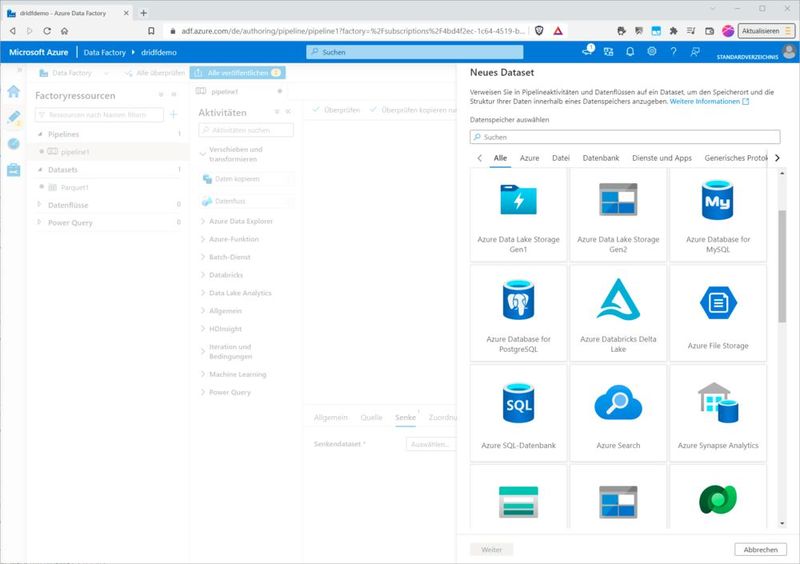Open Azure notifications bell
Image resolution: width=800 pixels, height=564 pixels.
pyautogui.click(x=630, y=52)
